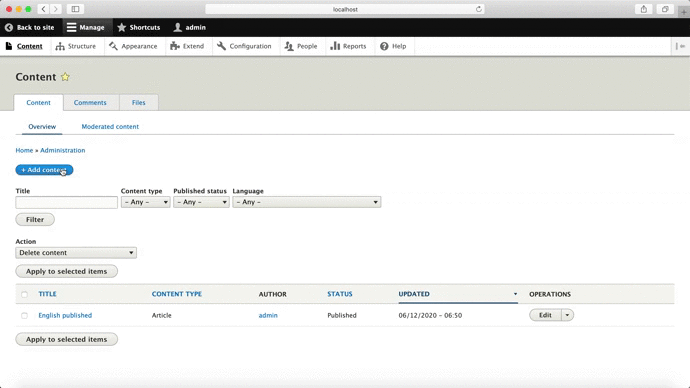Sort table by Title column

point(47,294)
